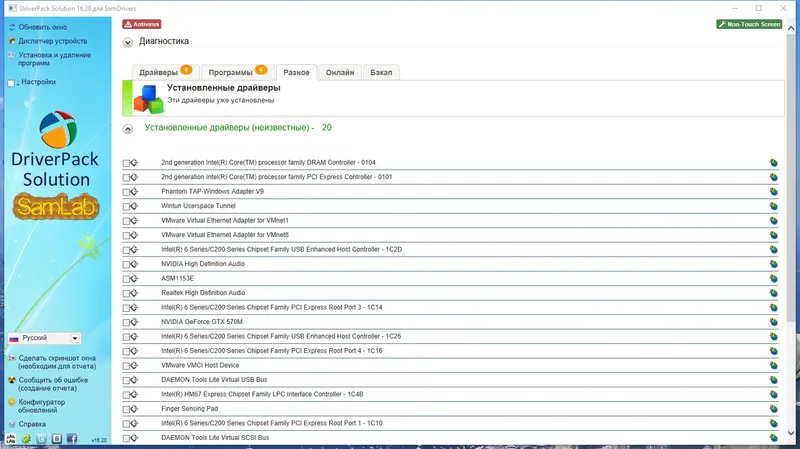
Task: Click the globe icon for Realtek High Definition Audio
Action: 773,293
